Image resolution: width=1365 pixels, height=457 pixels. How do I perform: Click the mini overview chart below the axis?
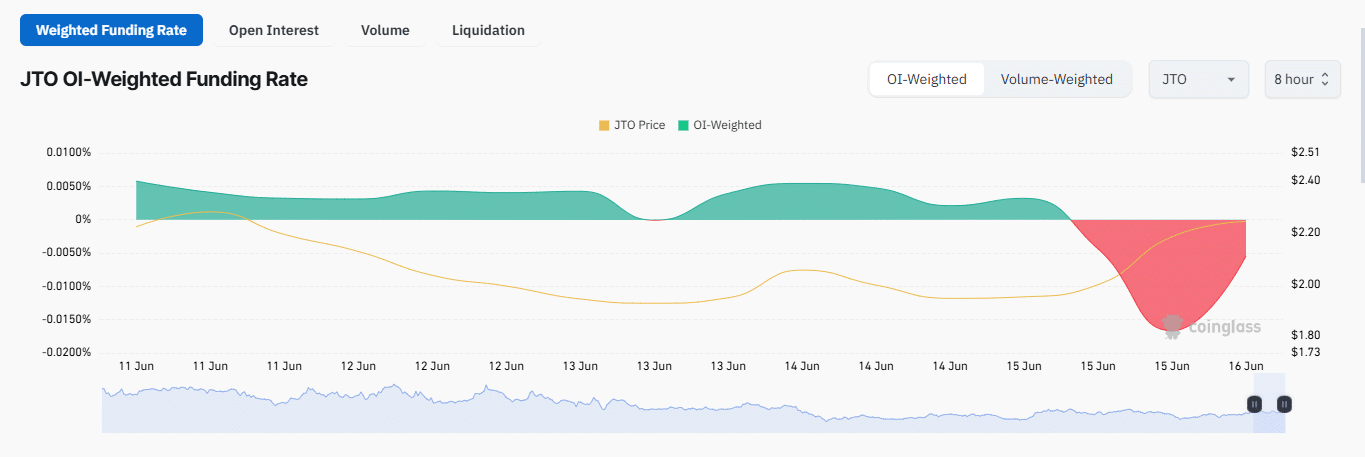[600, 410]
